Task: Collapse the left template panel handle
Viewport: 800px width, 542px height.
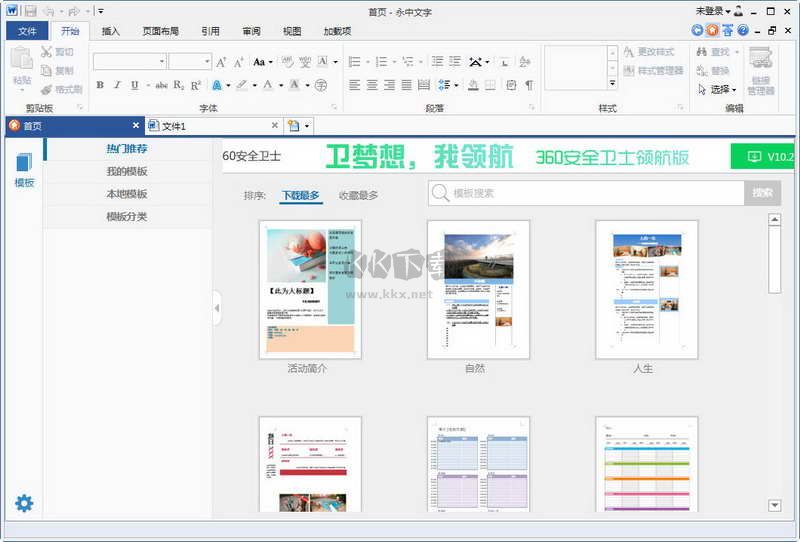Action: click(217, 308)
